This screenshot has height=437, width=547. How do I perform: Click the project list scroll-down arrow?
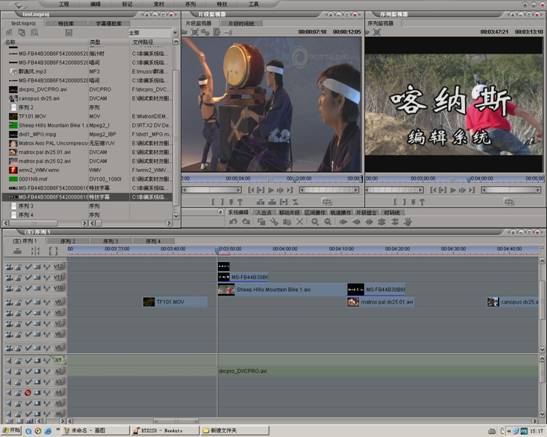176,216
